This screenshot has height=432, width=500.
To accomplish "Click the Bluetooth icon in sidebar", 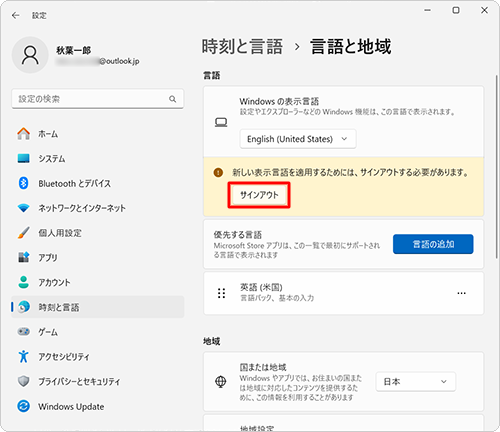I will [x=23, y=183].
